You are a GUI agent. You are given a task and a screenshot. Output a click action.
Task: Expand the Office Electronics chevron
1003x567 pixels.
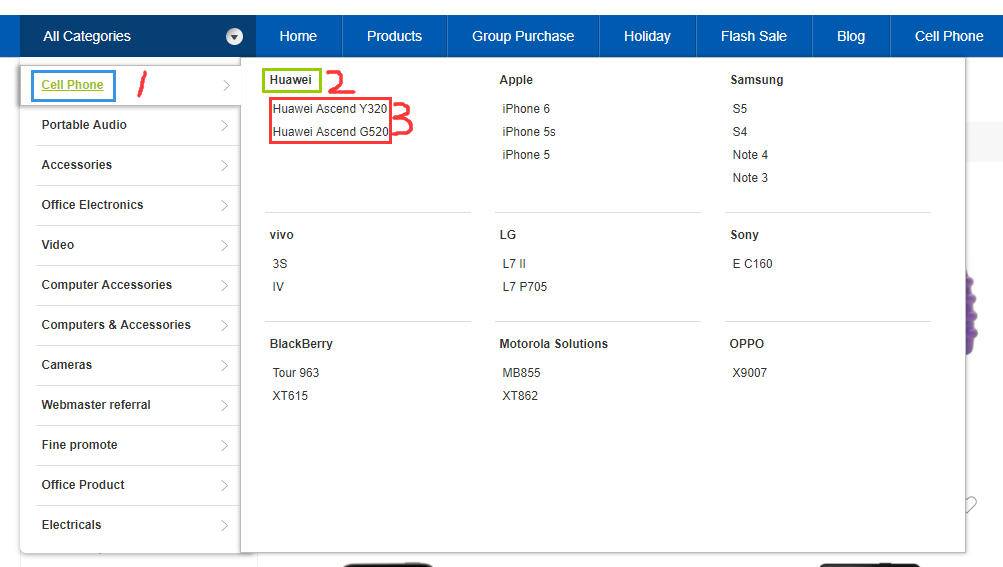coord(225,205)
